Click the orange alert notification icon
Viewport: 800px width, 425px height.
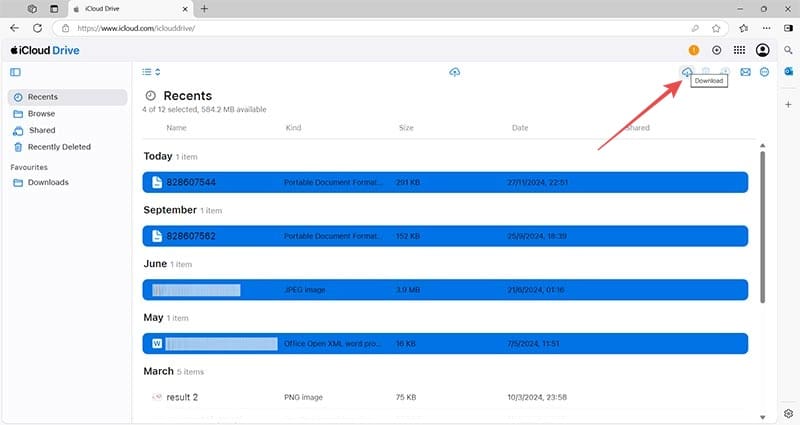tap(694, 50)
